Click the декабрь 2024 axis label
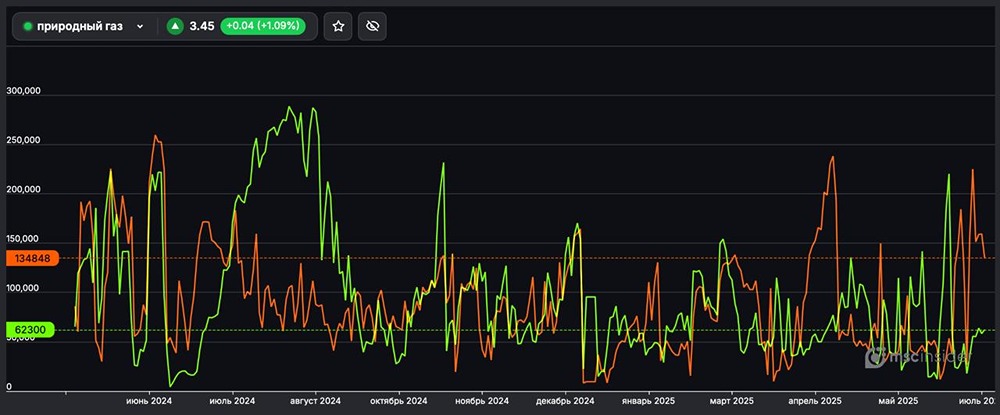This screenshot has width=1000, height=415. pos(564,400)
